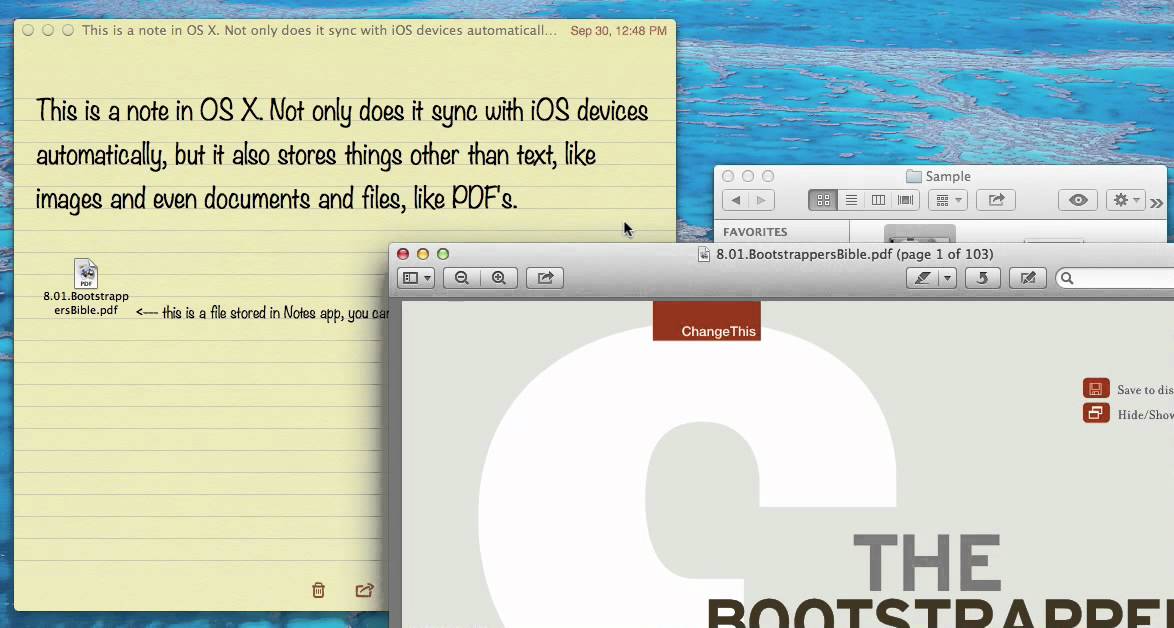Share the PDF from the Preview toolbar

pos(545,278)
